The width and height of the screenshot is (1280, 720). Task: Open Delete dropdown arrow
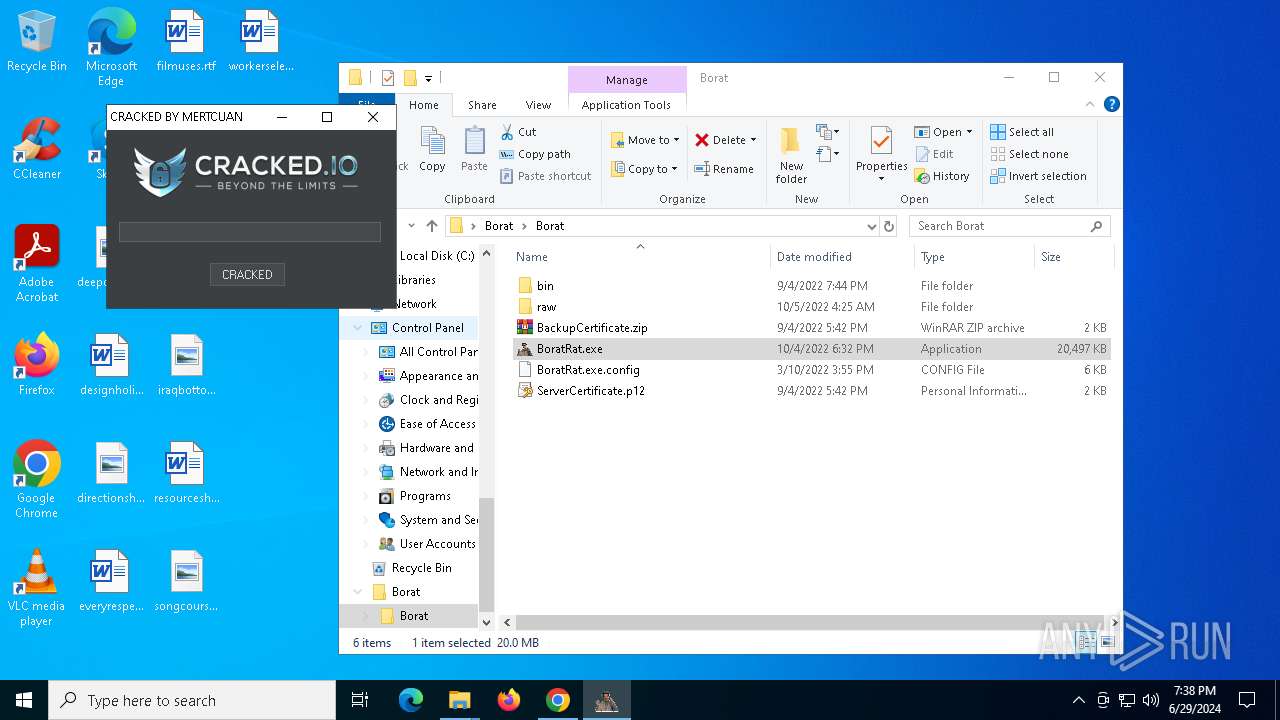pyautogui.click(x=753, y=140)
